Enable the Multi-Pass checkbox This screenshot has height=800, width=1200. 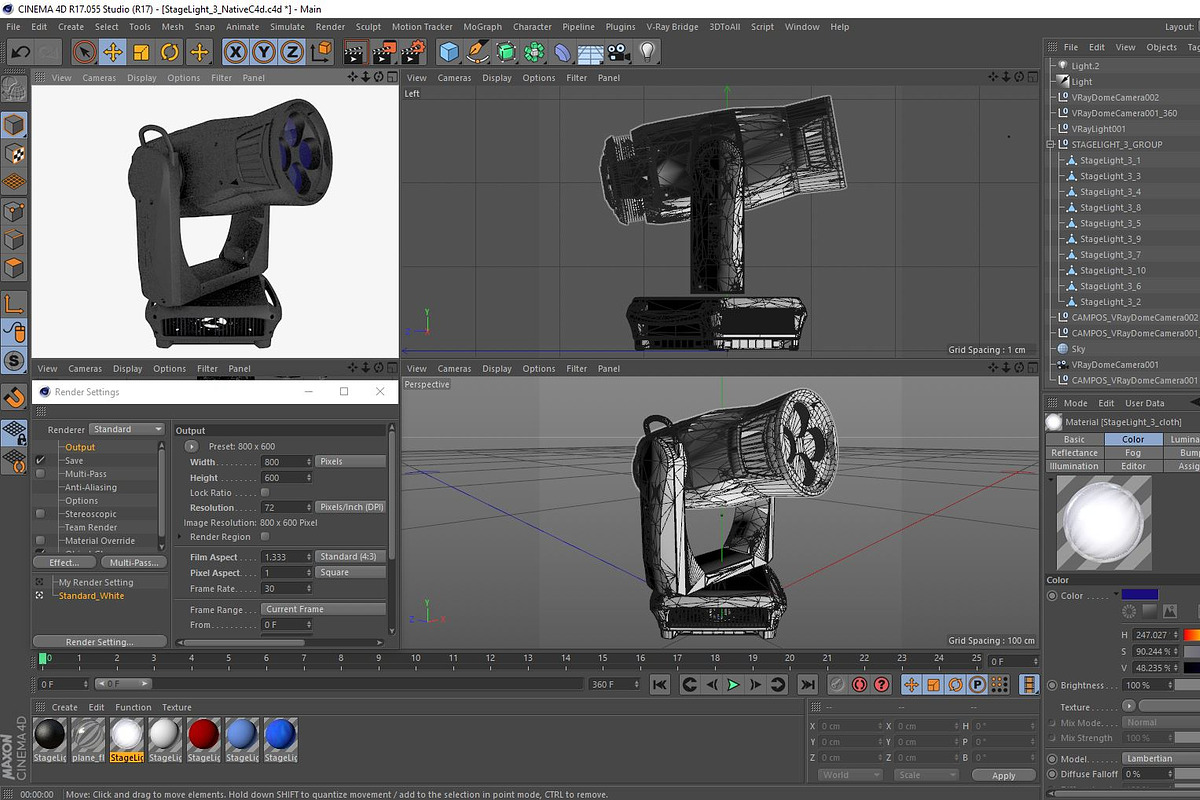point(41,474)
